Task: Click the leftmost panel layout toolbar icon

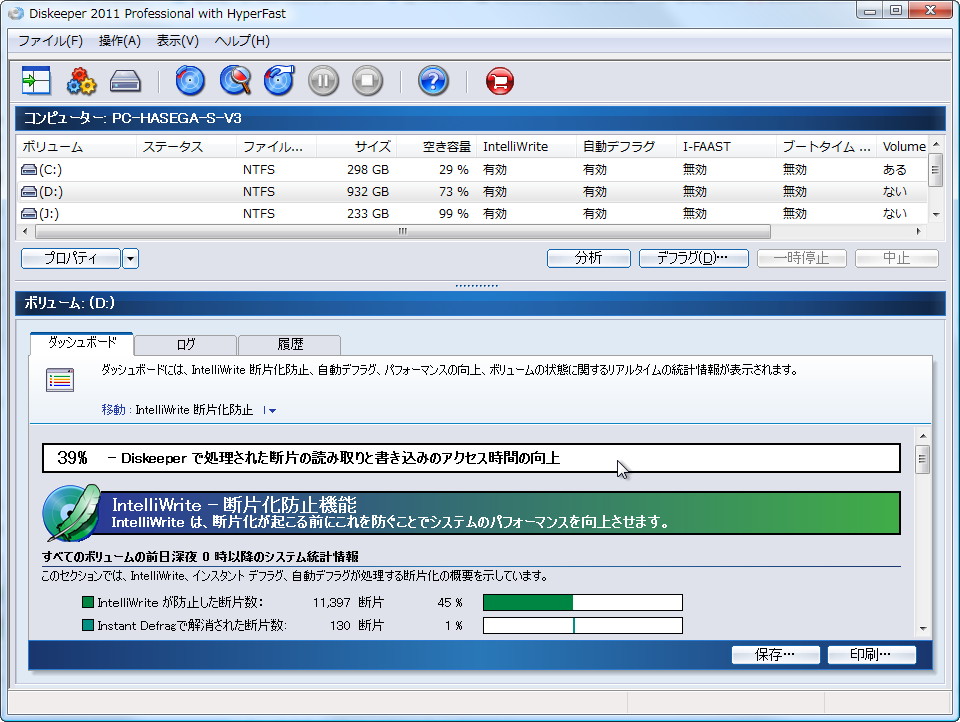Action: (x=34, y=80)
